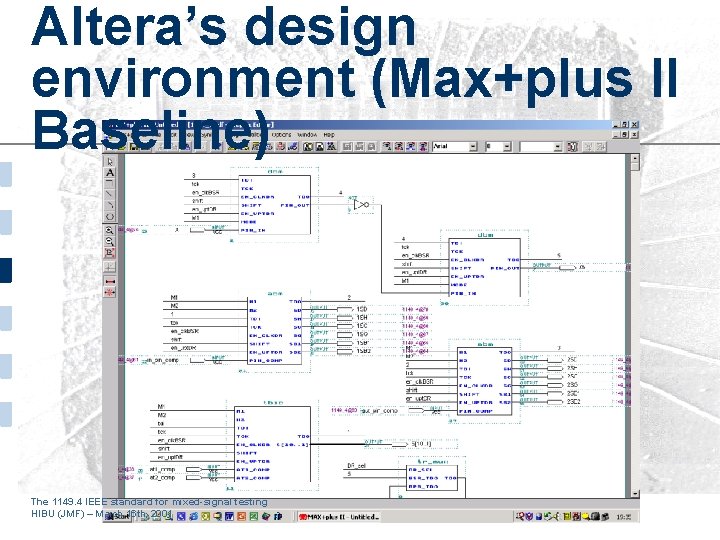Turn off rubberbanding with the red star icon
Viewport: 720px width, 540px height.
110,292
